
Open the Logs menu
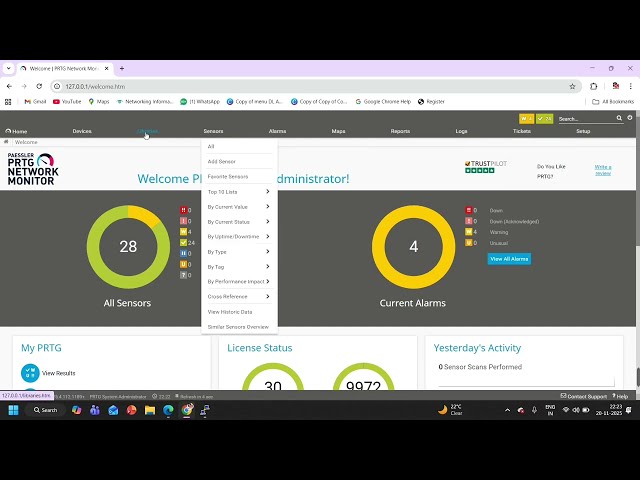461,131
